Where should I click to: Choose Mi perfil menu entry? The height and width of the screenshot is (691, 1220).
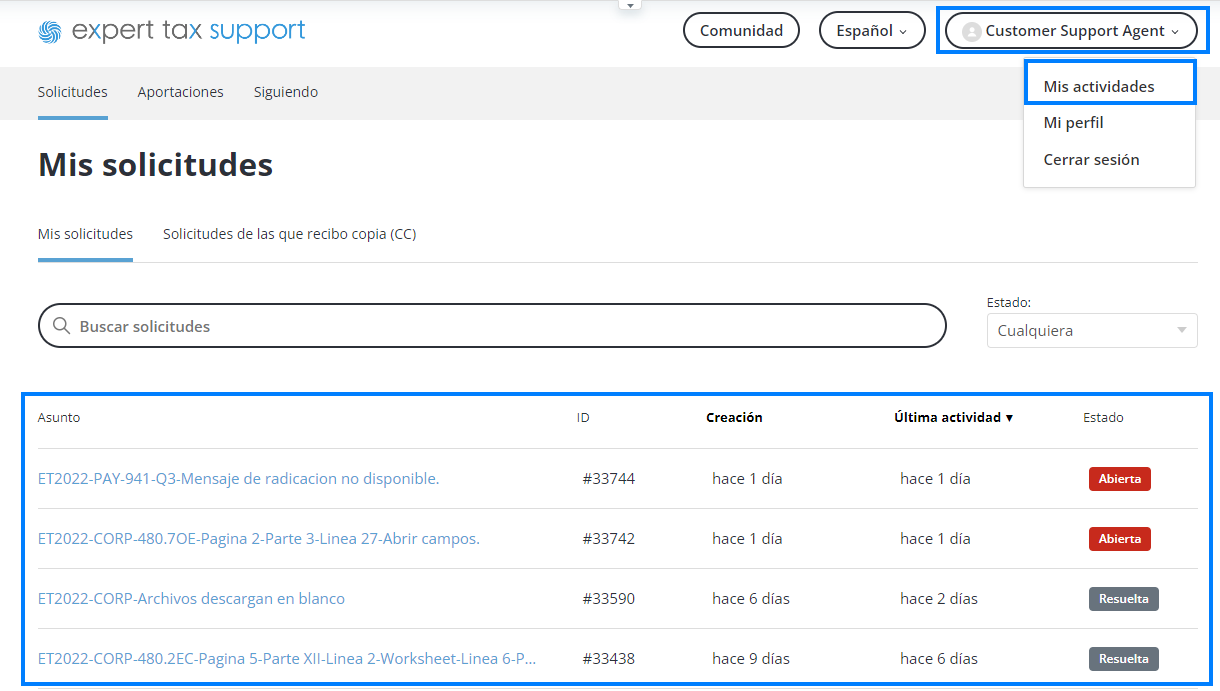[x=1073, y=123]
